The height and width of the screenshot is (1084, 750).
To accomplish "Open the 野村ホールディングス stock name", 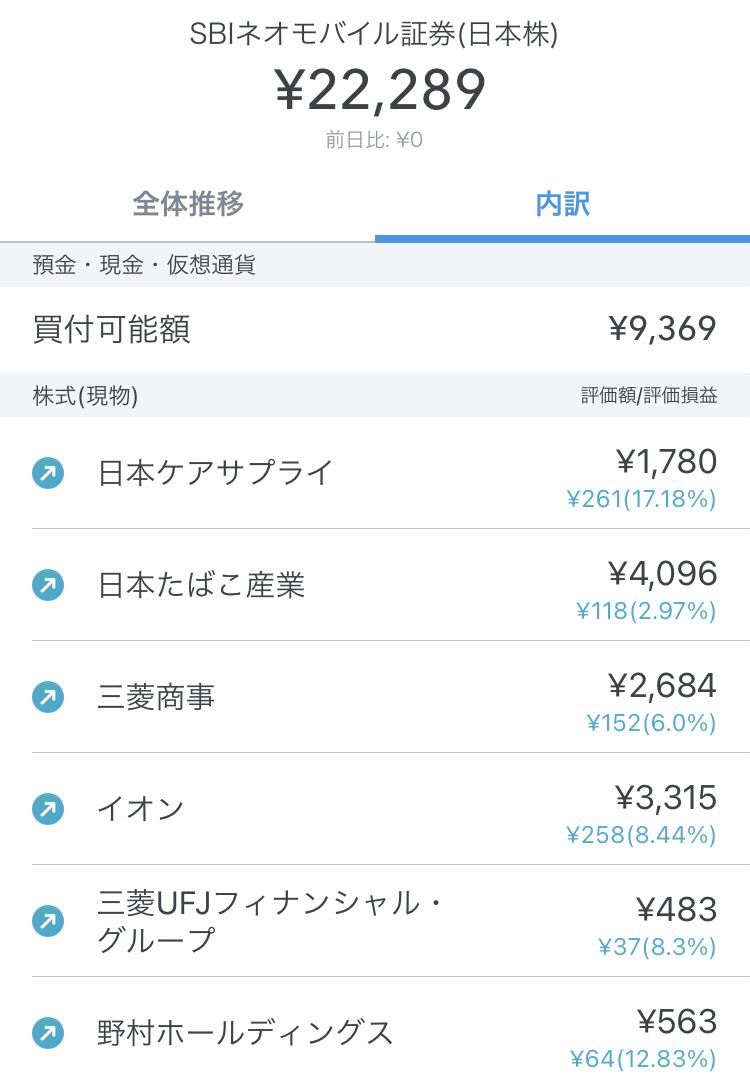I will pyautogui.click(x=245, y=1034).
